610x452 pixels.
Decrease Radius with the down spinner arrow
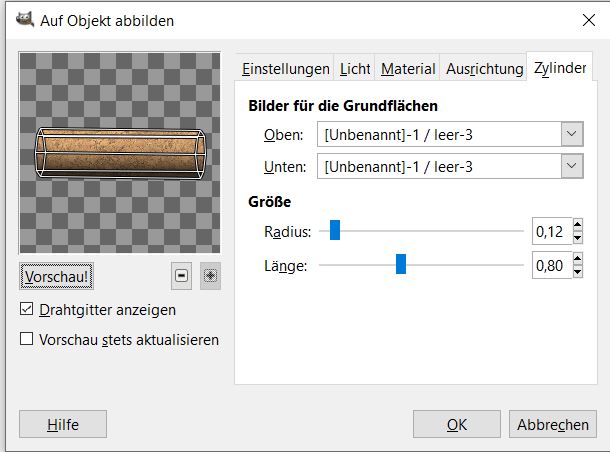[x=578, y=237]
